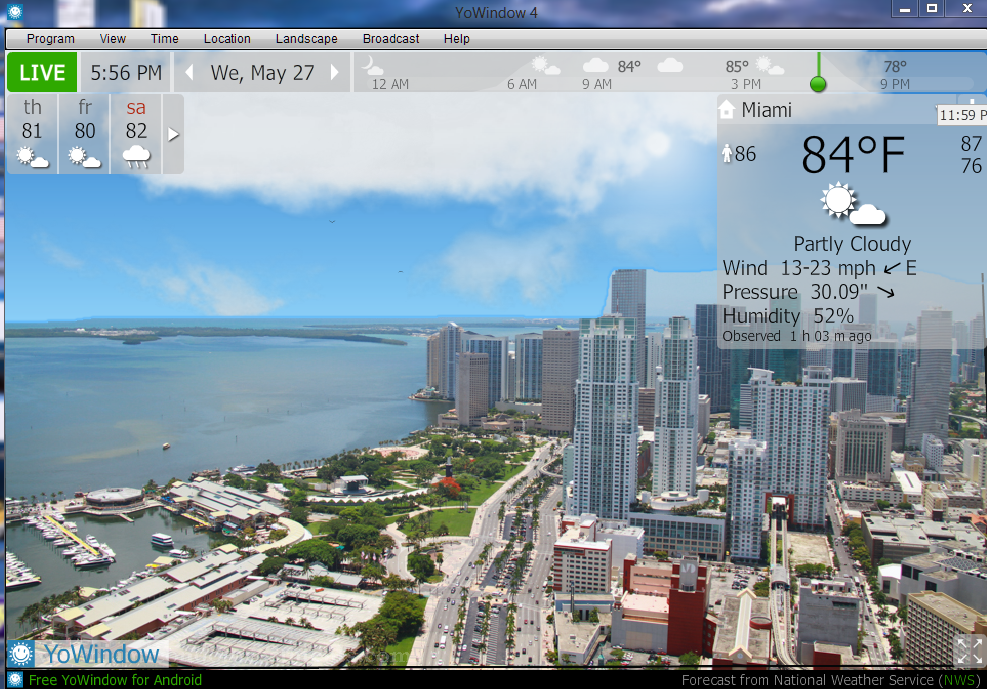
Task: Click the green time slider handle
Action: 818,83
